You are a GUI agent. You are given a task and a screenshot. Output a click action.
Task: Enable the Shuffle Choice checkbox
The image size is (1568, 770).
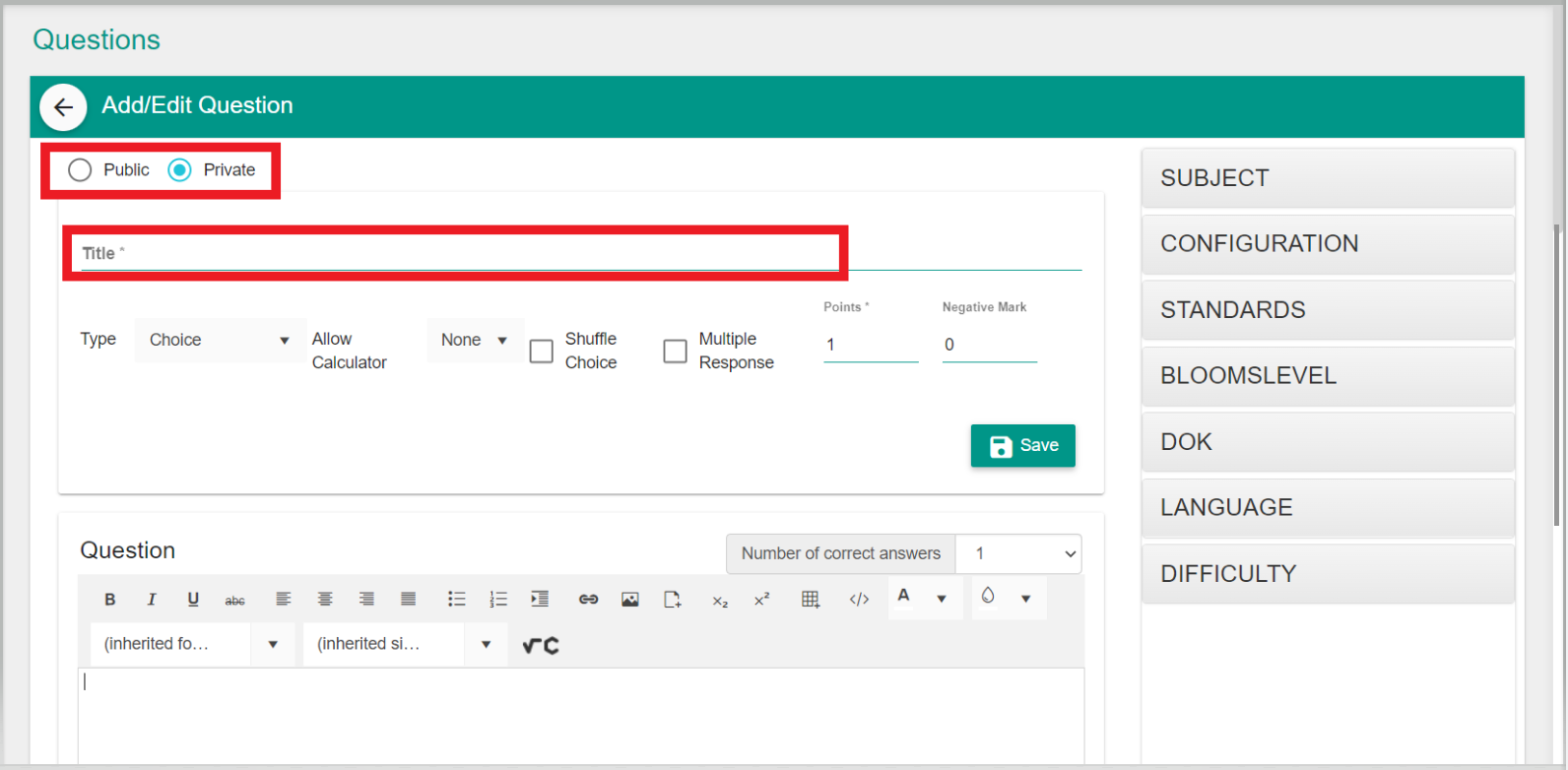(x=542, y=352)
